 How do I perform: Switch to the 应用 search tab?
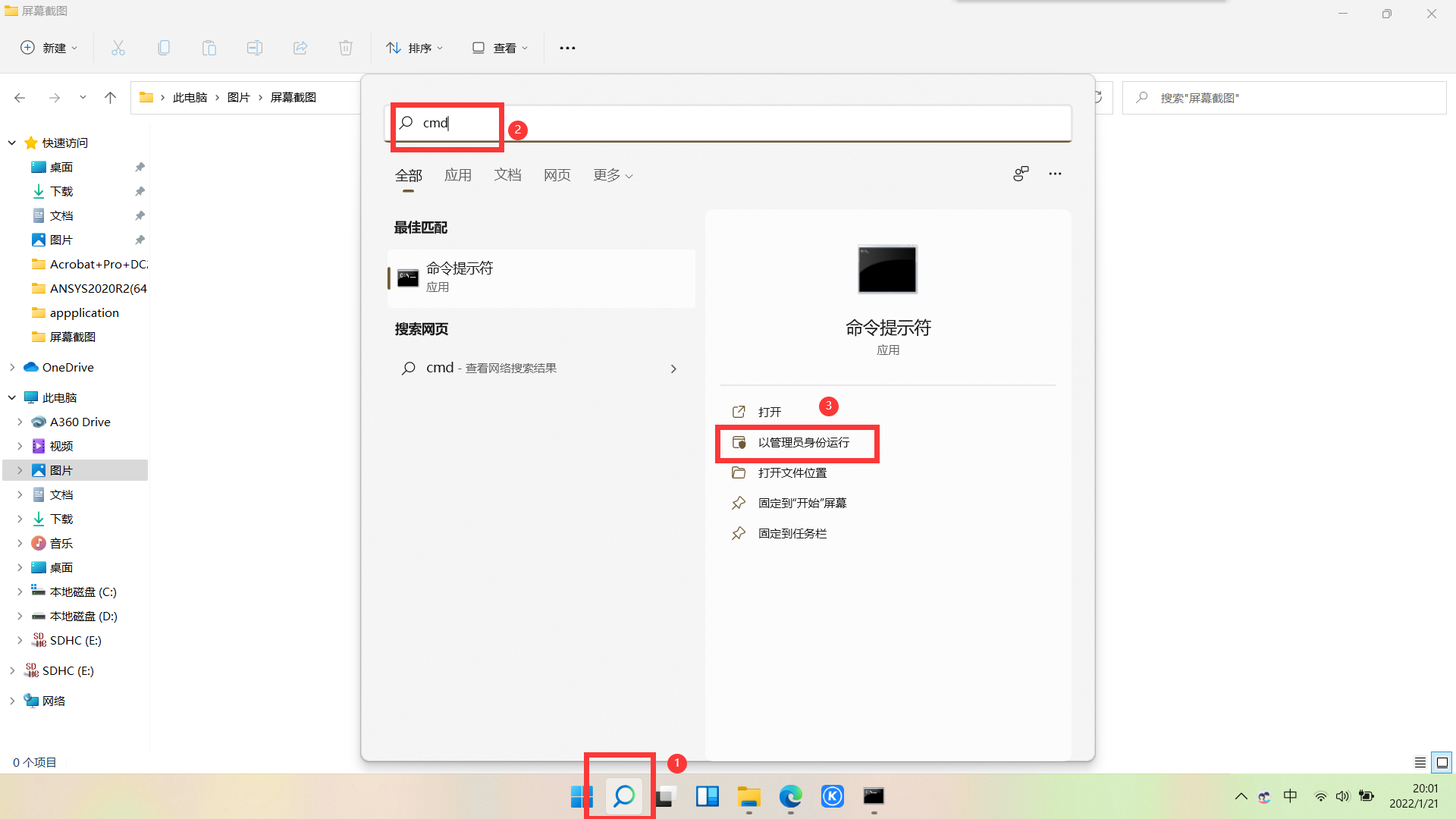click(x=458, y=175)
